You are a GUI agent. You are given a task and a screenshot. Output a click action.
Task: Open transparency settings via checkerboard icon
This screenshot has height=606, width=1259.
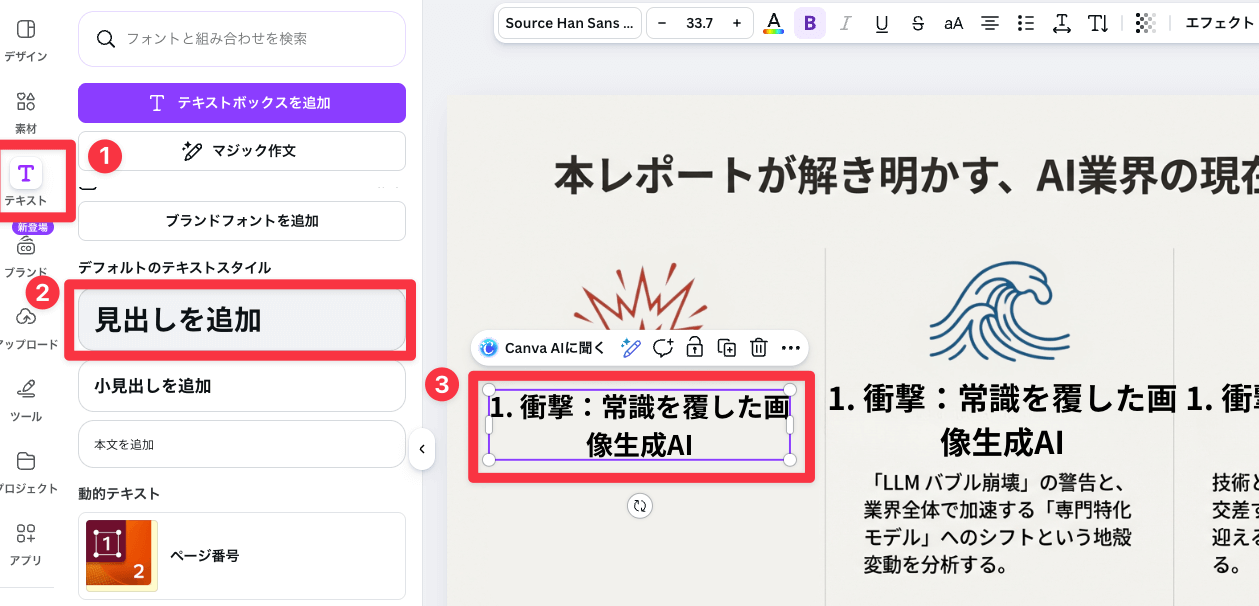(1145, 22)
